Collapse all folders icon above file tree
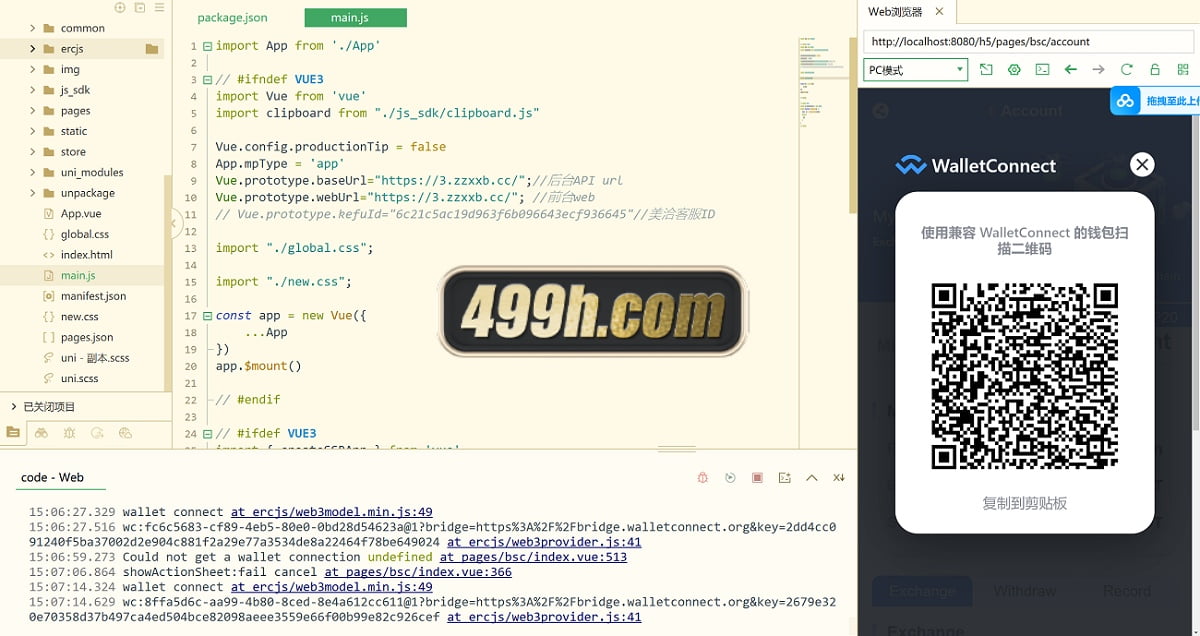Viewport: 1200px width, 636px height. pos(139,8)
